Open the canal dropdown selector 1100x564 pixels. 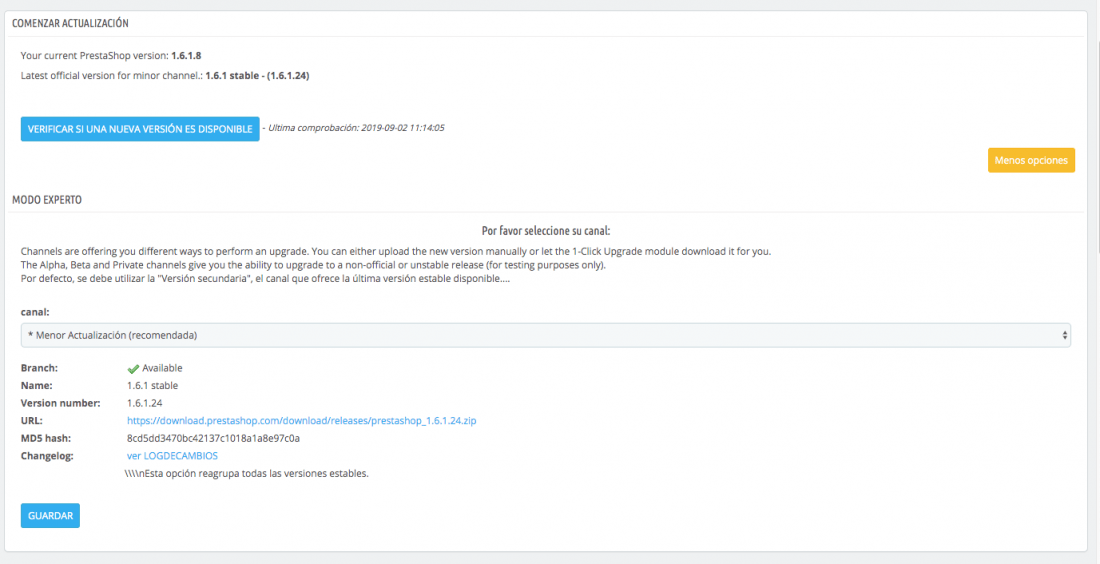pyautogui.click(x=546, y=335)
